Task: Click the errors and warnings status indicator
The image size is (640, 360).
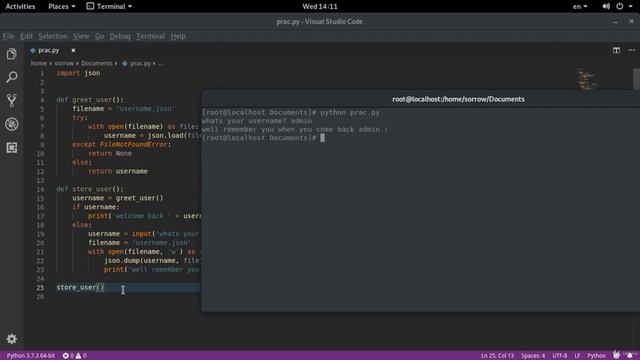Action: click(x=74, y=356)
